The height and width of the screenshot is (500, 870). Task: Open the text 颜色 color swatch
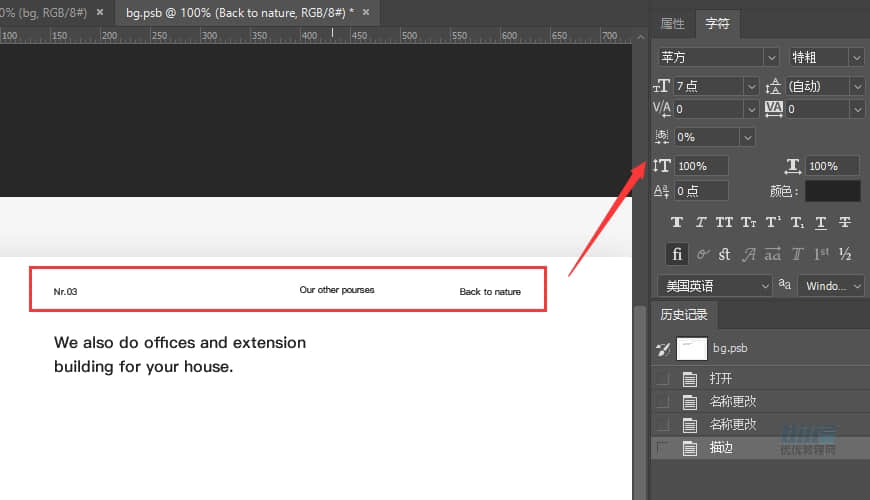coord(832,191)
